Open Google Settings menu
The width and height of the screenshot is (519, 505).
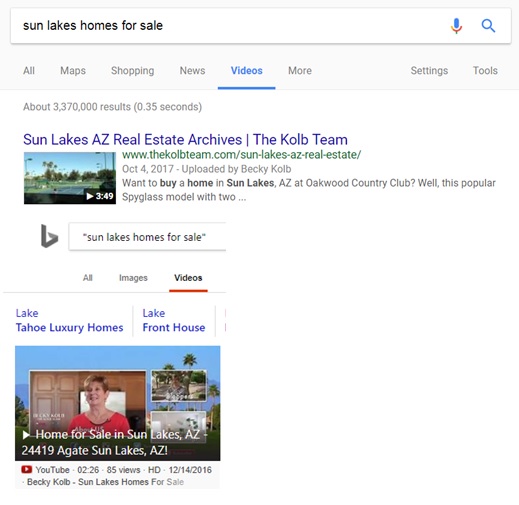429,71
